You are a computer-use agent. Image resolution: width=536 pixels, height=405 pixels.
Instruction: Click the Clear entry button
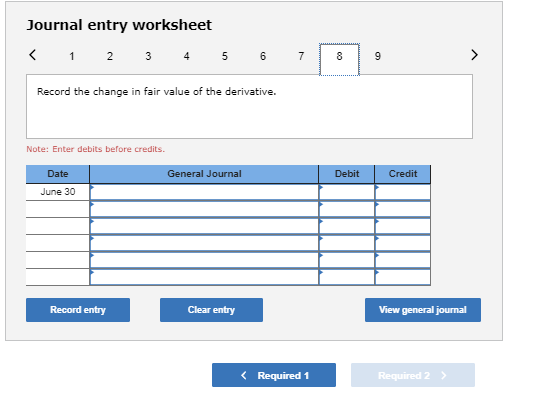pos(211,310)
